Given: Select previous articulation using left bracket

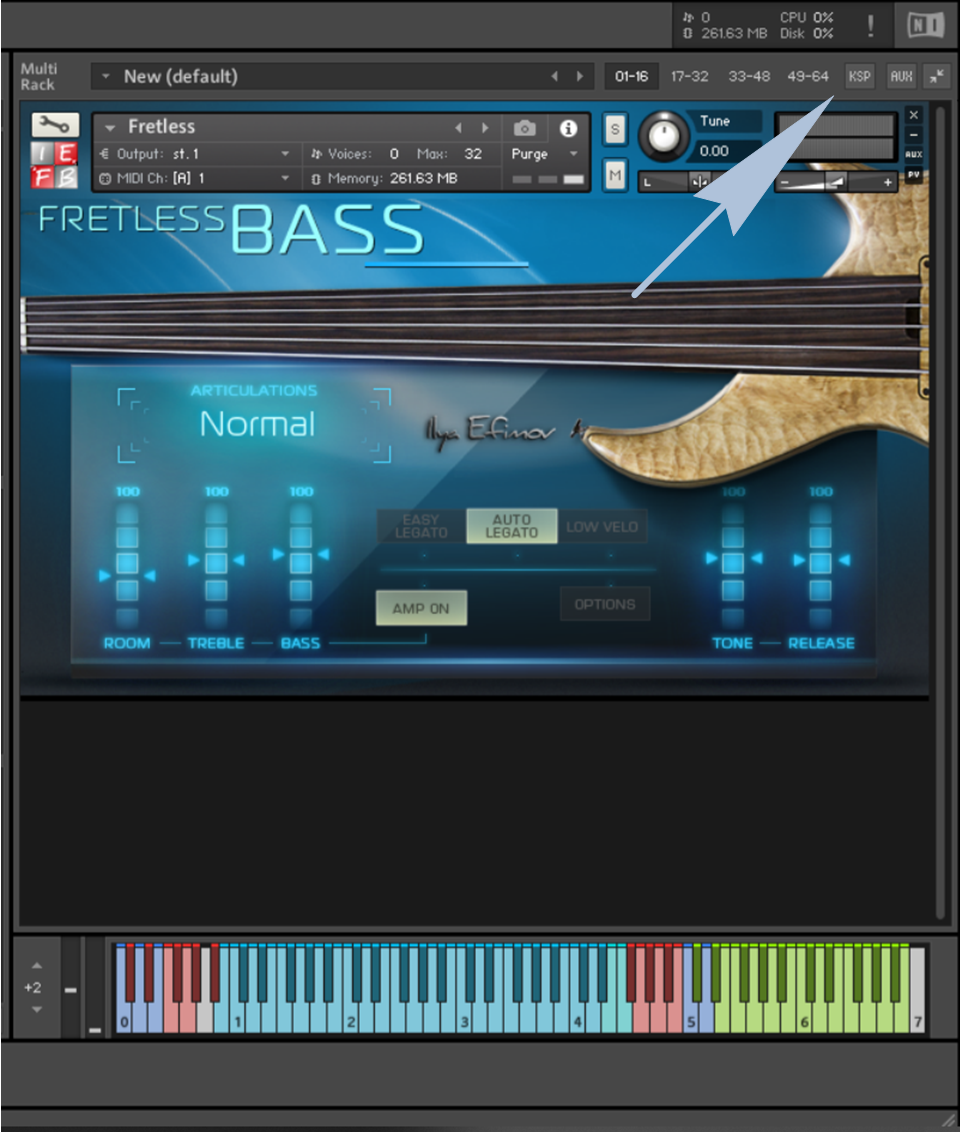Looking at the screenshot, I should 133,425.
